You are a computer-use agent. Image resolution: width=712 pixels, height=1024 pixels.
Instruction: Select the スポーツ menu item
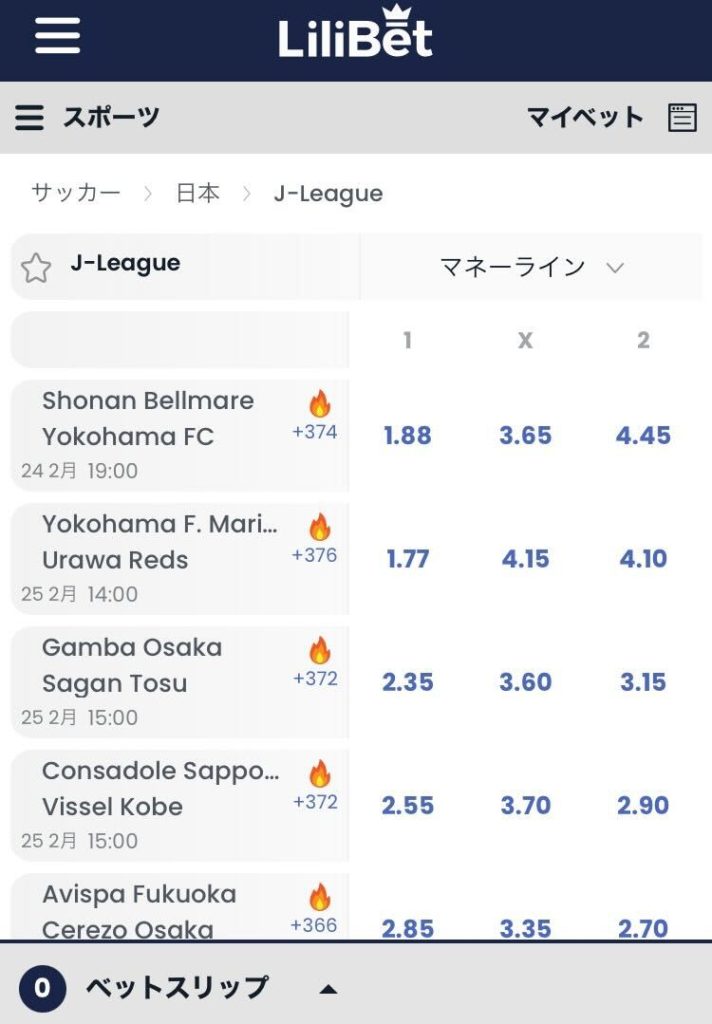(x=112, y=117)
